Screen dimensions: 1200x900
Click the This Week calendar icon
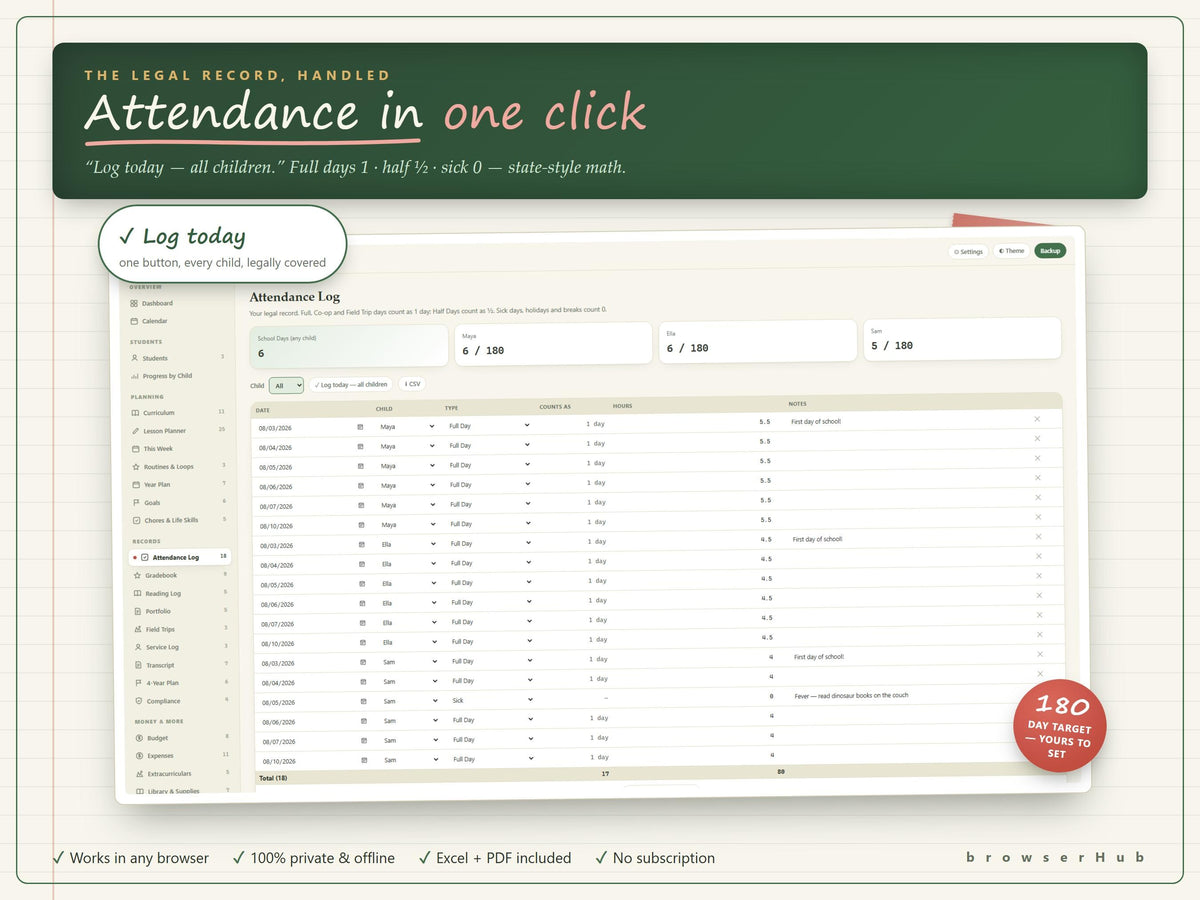[135, 449]
